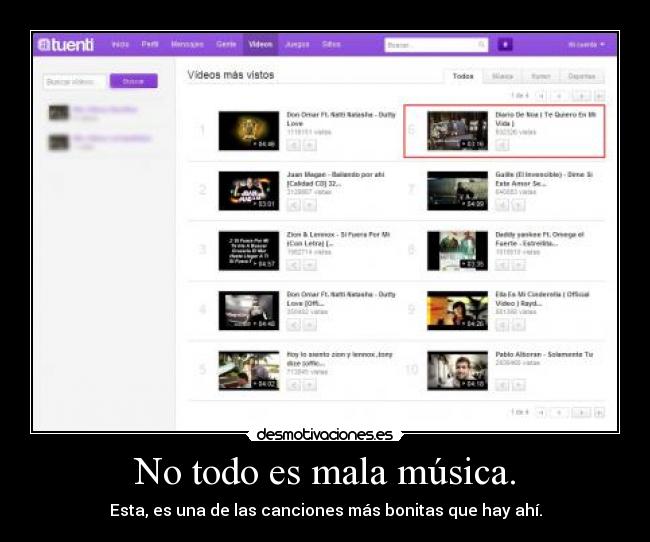This screenshot has width=650, height=542.
Task: Play the Ella Es Mi Cinderella thumbnail
Action: point(458,311)
